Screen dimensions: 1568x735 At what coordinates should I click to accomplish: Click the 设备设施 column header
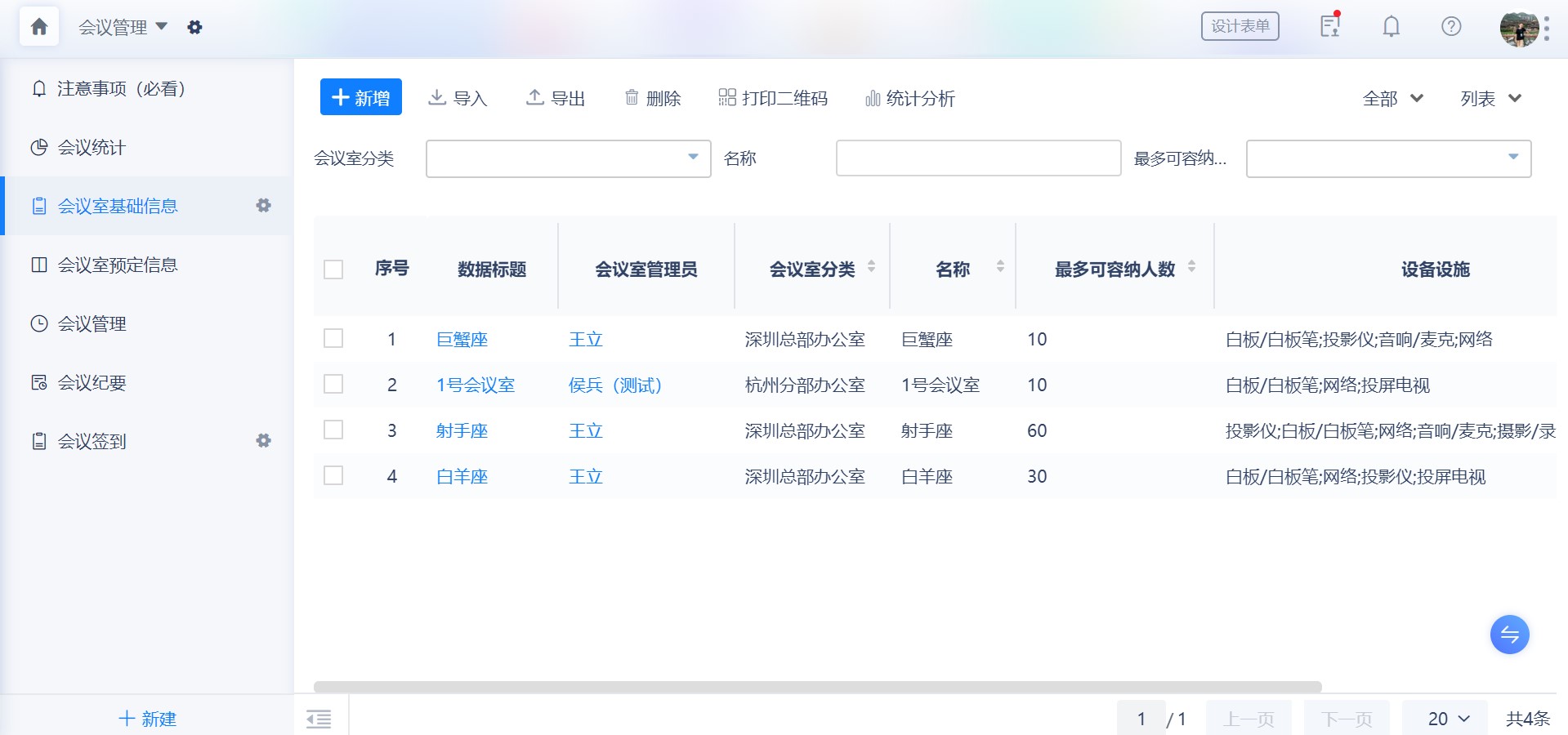(x=1436, y=269)
